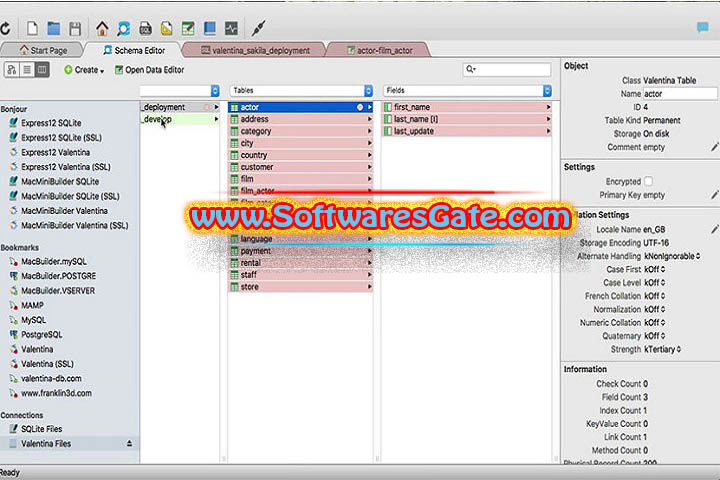Open the actor-film_actor tab
This screenshot has height=480, width=720.
[379, 50]
